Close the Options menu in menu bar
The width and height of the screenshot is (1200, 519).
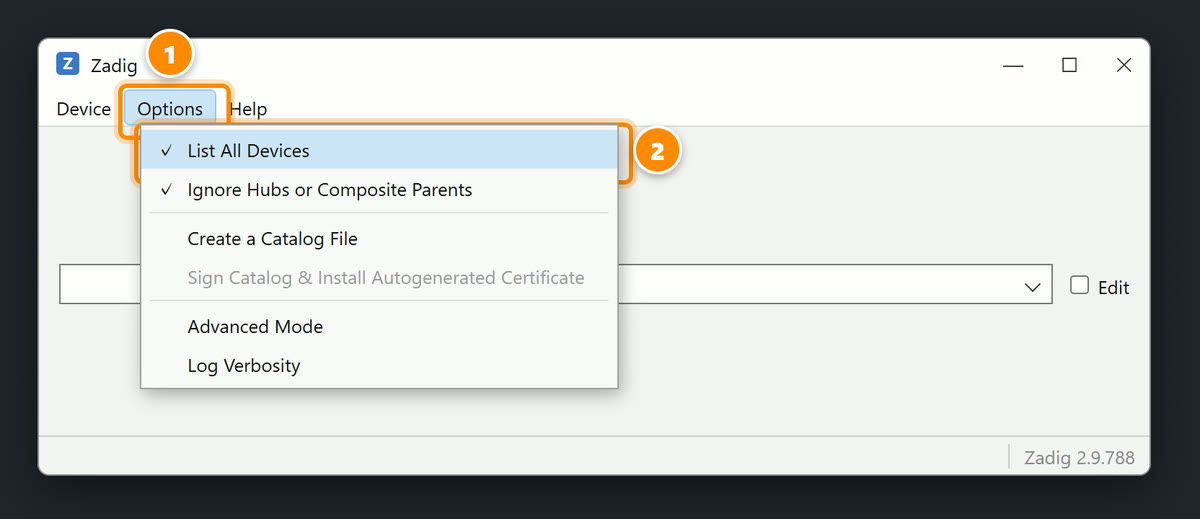(170, 109)
